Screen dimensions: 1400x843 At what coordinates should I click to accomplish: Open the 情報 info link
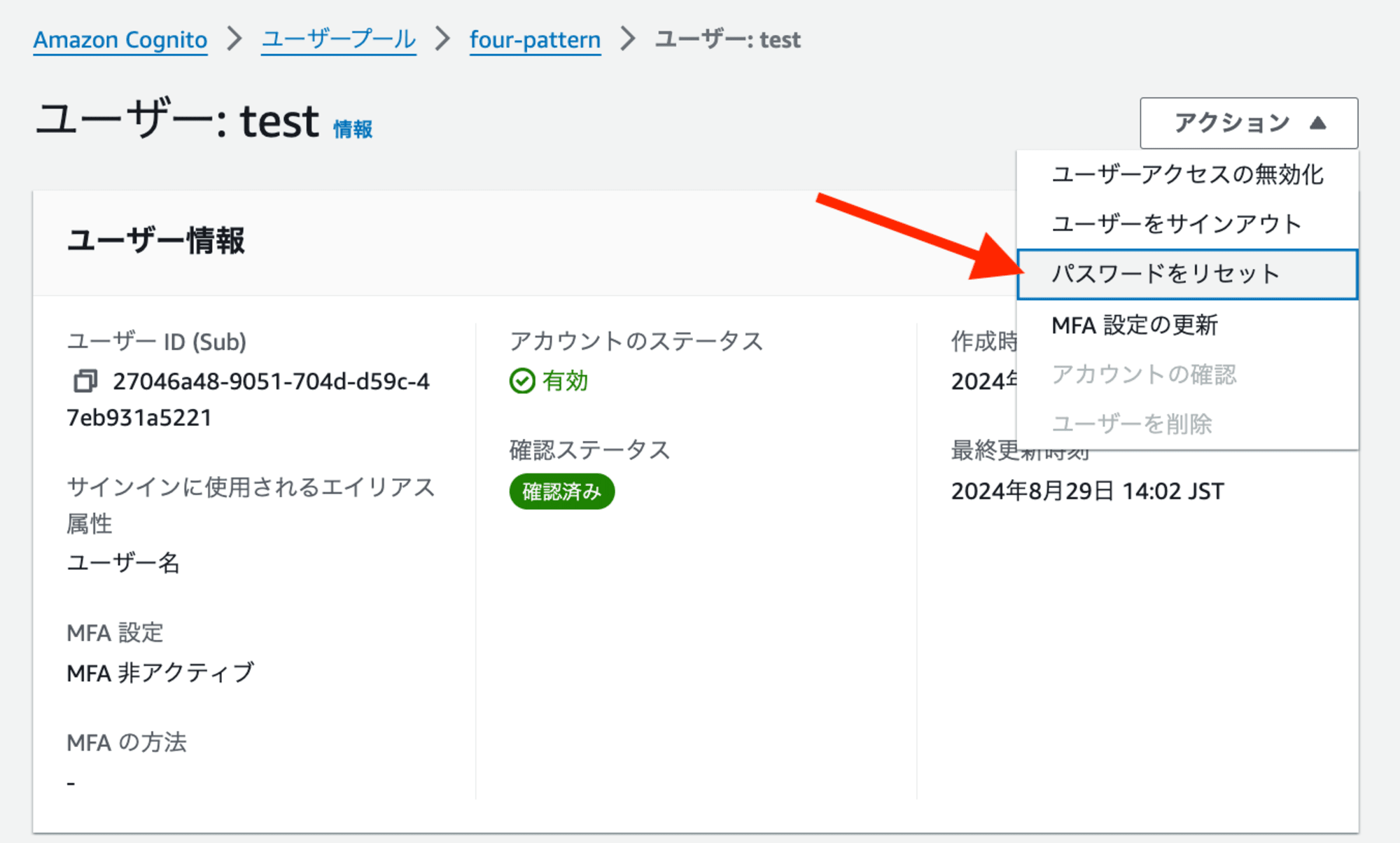pyautogui.click(x=353, y=130)
